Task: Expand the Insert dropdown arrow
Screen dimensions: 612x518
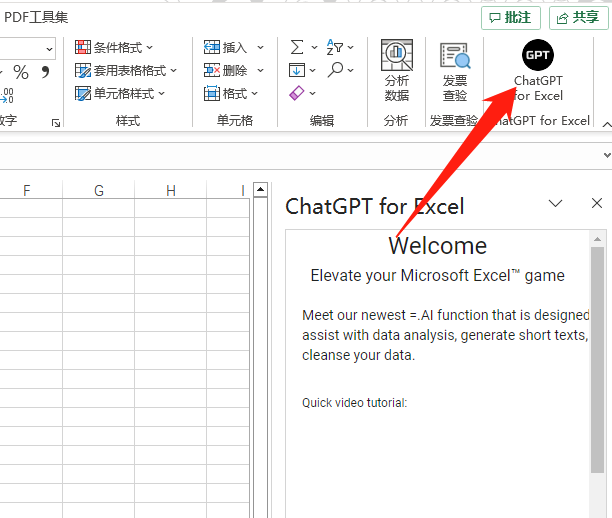Action: coord(260,48)
